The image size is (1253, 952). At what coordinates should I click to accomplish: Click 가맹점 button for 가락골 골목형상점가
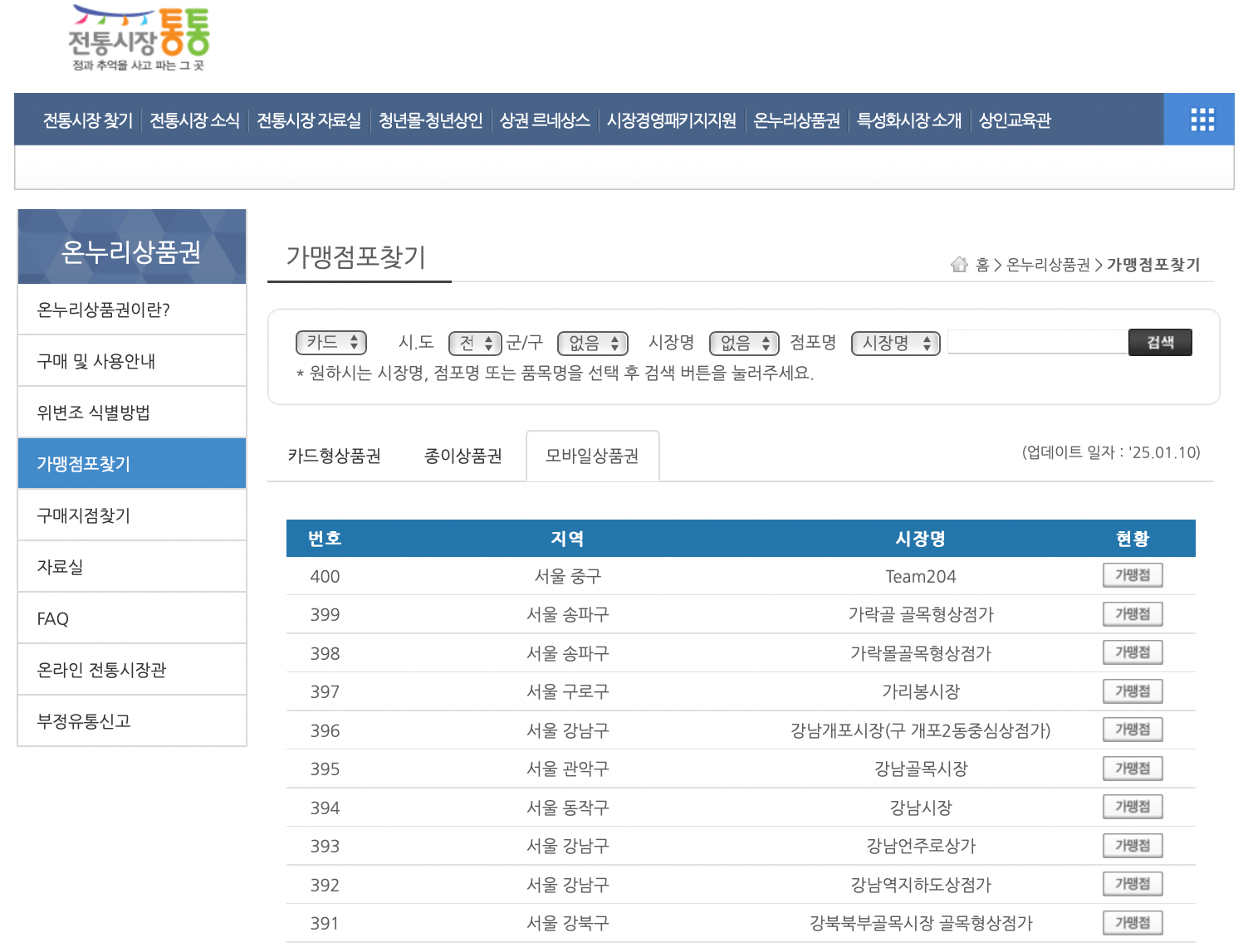[1133, 614]
